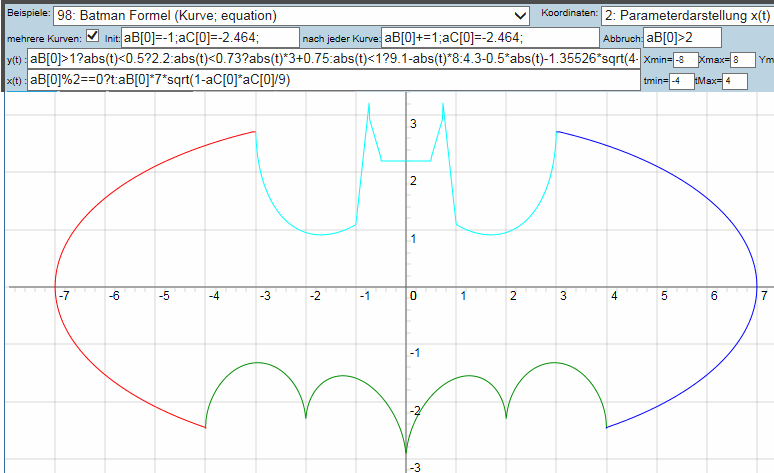Click the Abbruch input field
774x473 pixels.
click(682, 38)
